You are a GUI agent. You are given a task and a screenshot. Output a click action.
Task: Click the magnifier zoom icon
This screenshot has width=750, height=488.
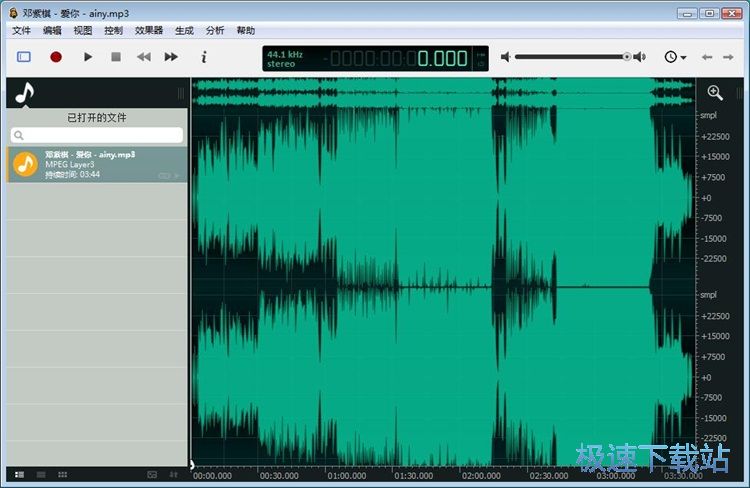715,93
